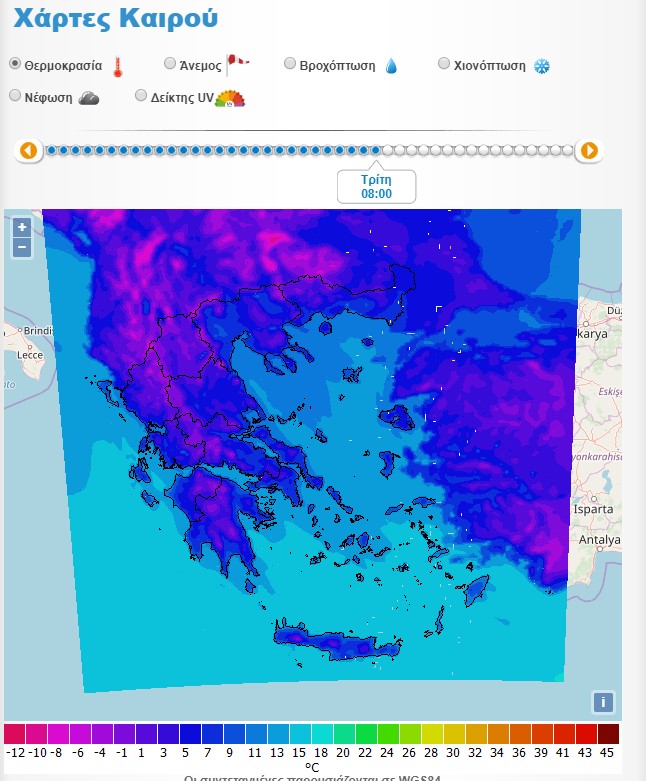Select the Χιονόπτωση radio button
The width and height of the screenshot is (646, 781).
coord(444,63)
